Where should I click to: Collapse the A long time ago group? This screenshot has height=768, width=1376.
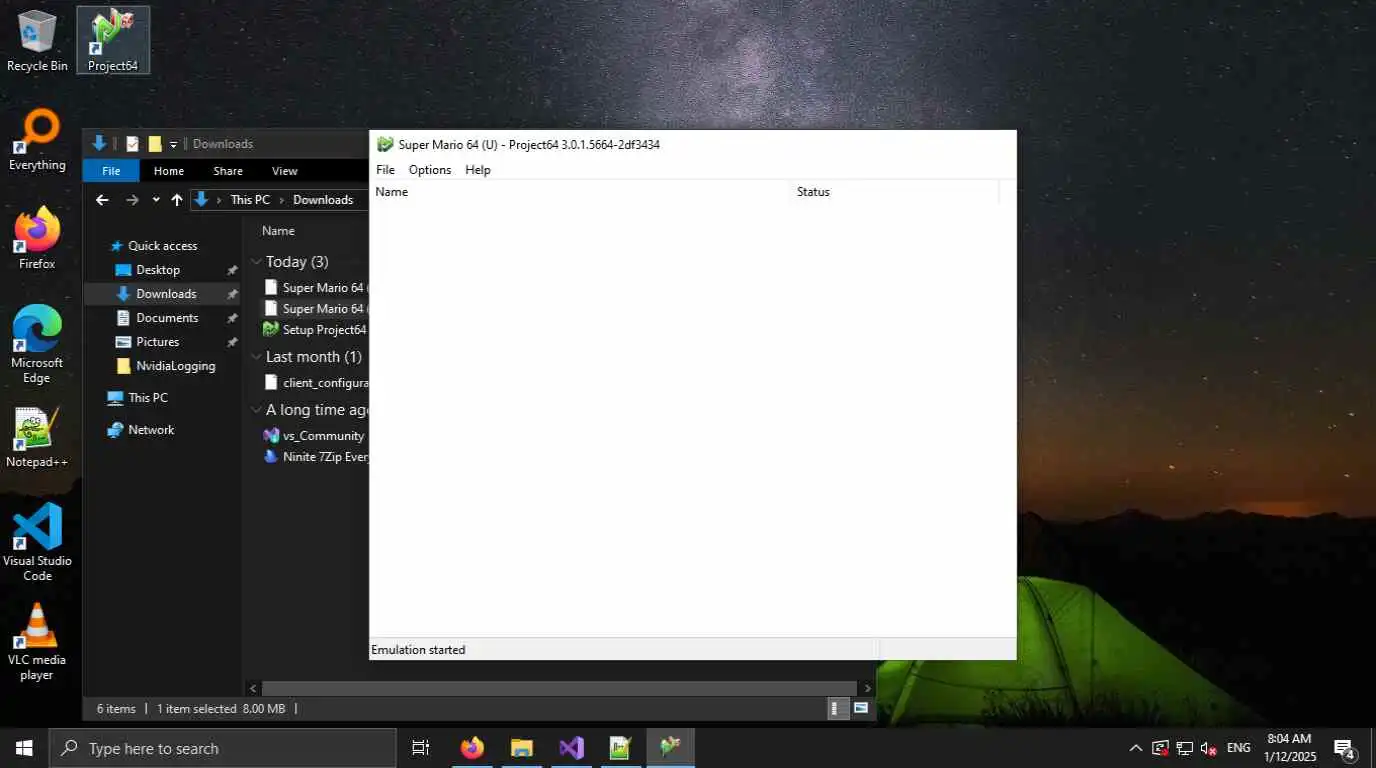pyautogui.click(x=256, y=410)
